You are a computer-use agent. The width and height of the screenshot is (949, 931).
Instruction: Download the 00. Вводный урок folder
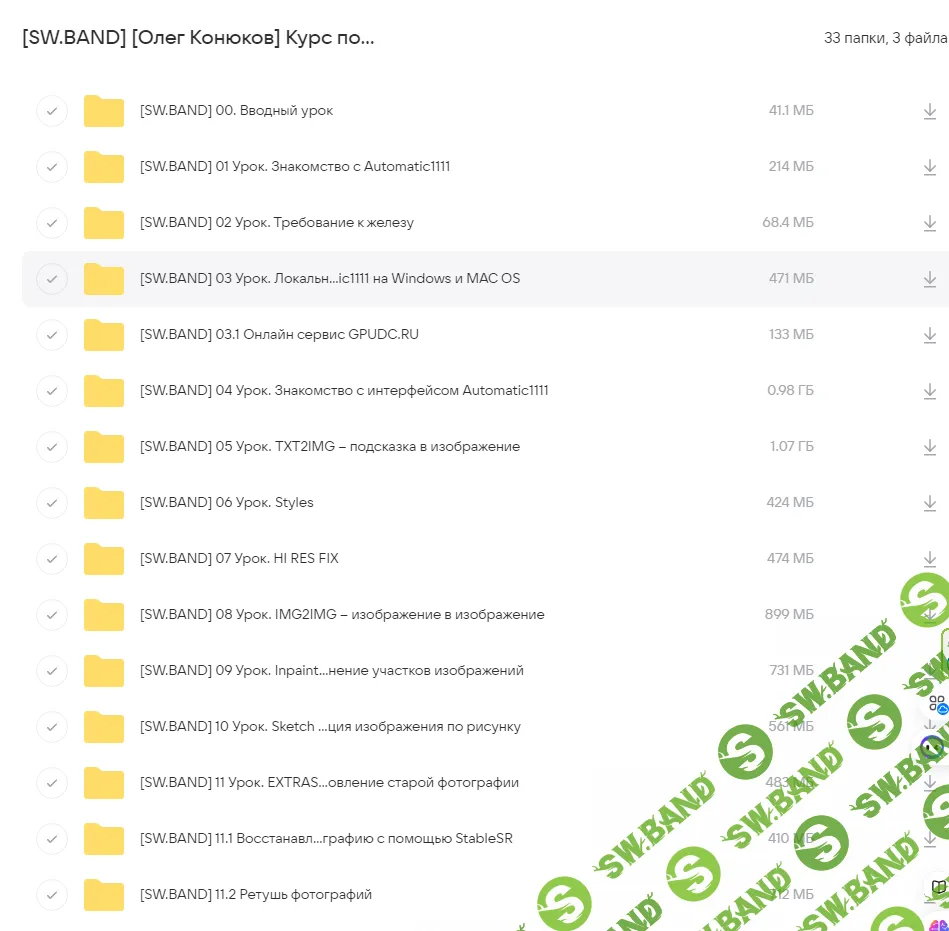coord(929,111)
